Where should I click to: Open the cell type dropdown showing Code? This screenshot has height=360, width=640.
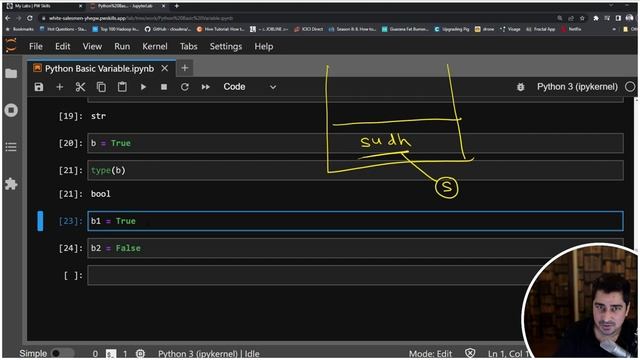(249, 87)
